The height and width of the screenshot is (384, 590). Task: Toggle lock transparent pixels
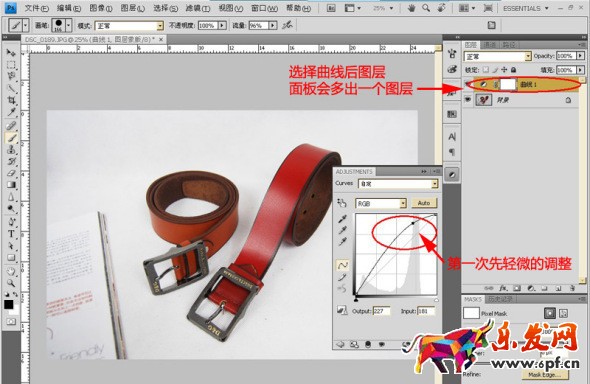coord(486,70)
